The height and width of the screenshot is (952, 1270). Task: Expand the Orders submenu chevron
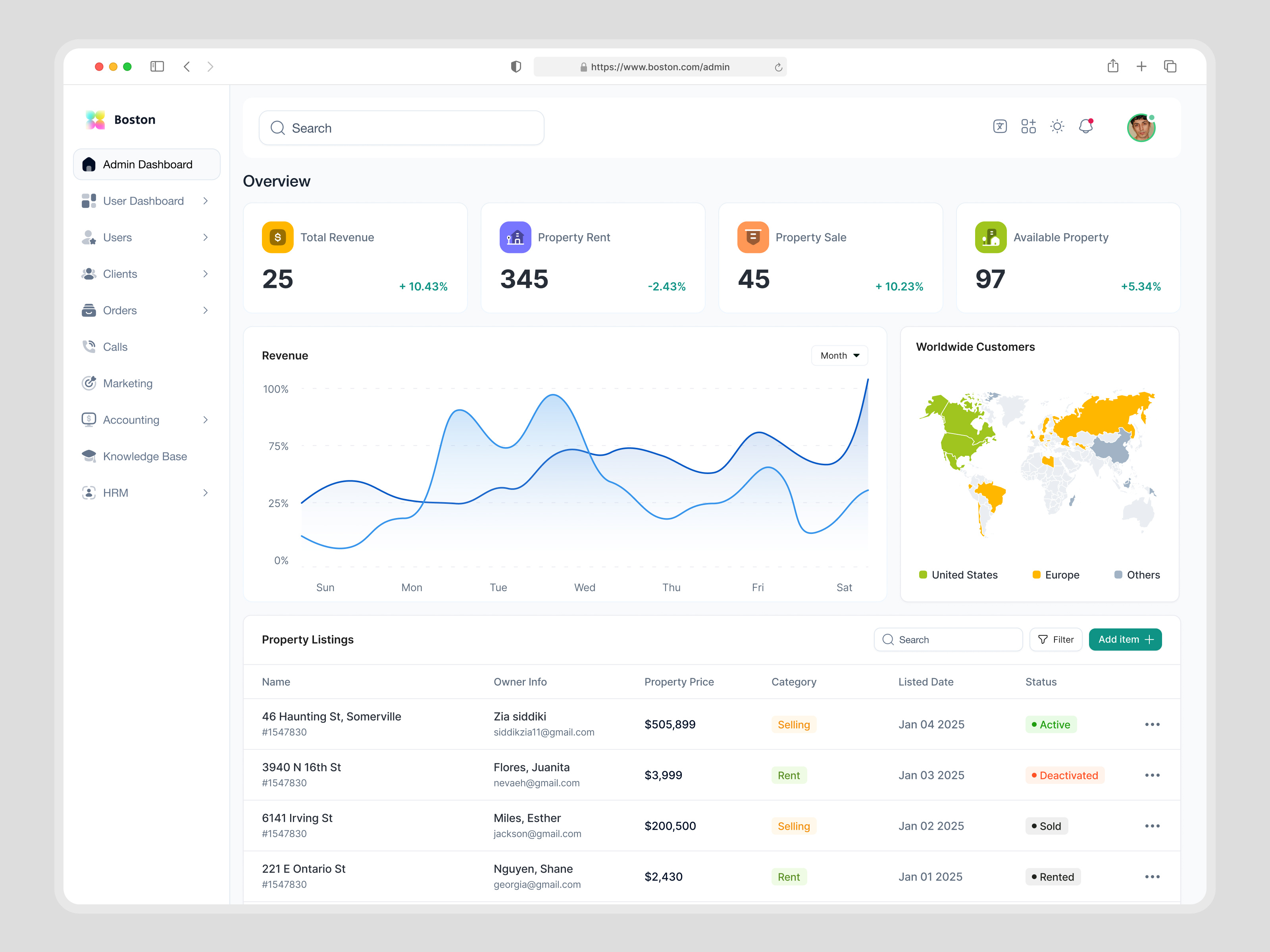coord(206,311)
